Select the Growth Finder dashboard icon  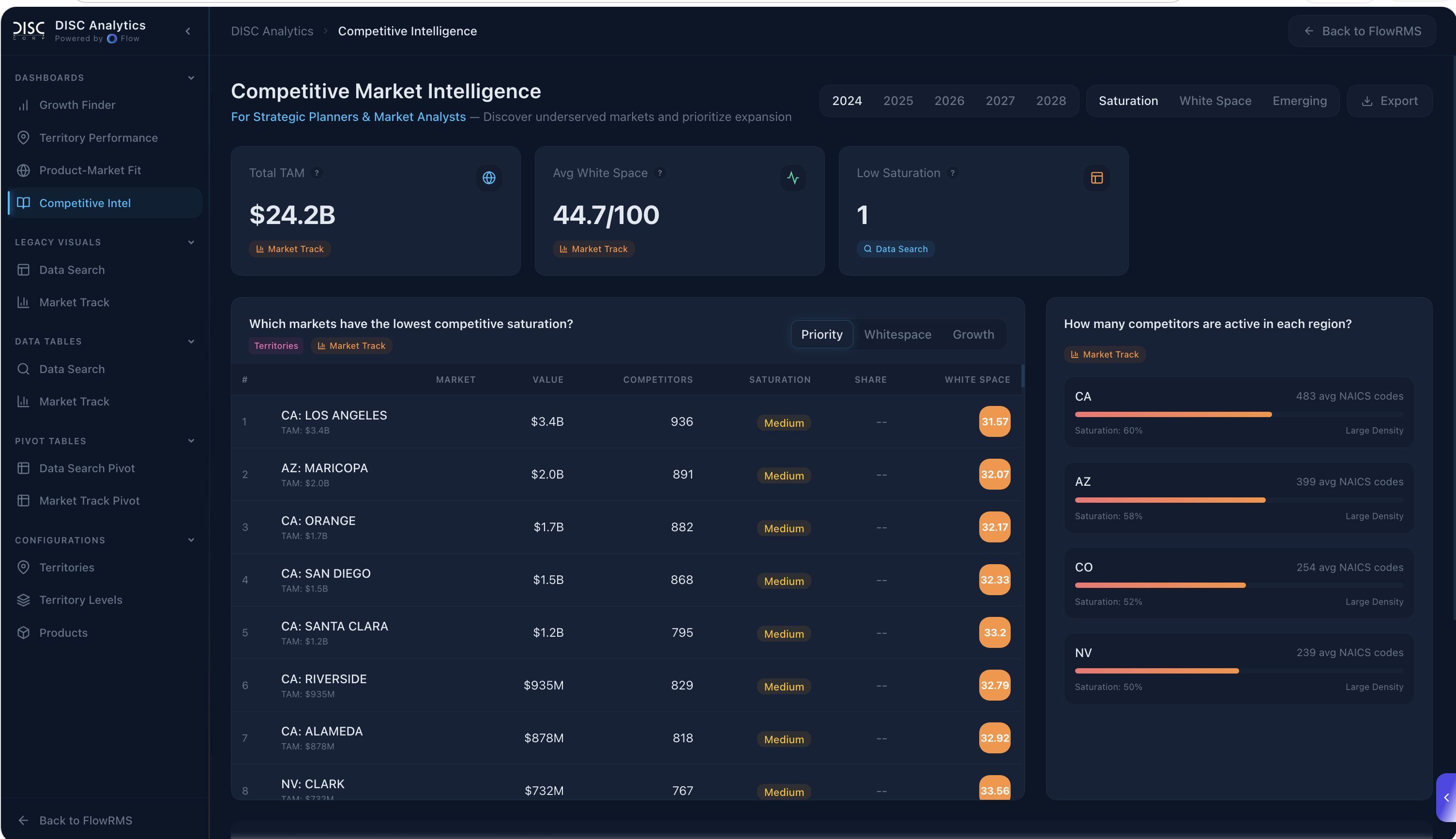24,105
